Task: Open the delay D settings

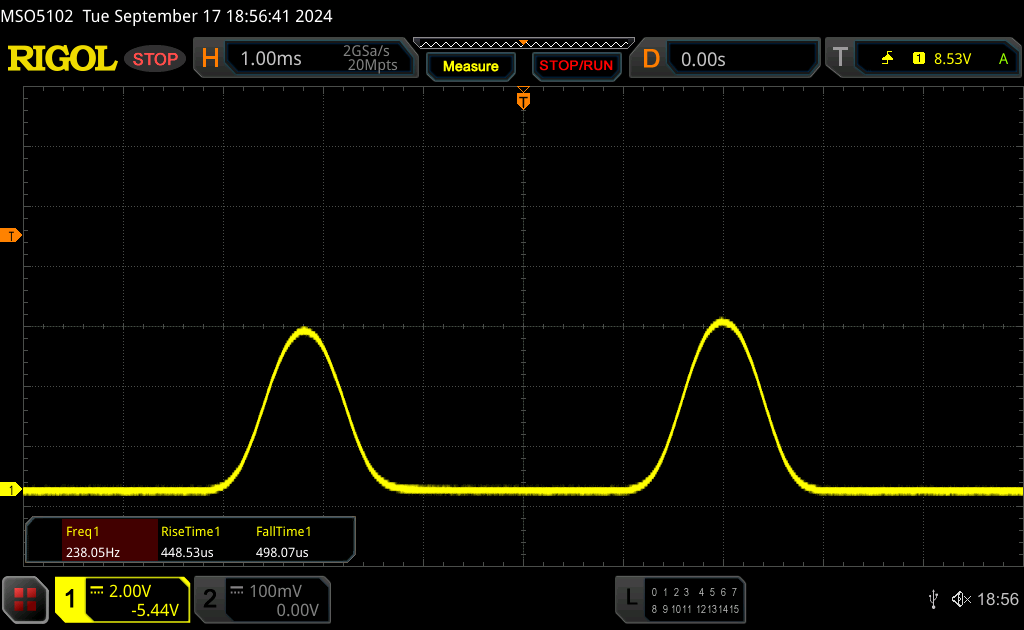Action: (x=651, y=59)
